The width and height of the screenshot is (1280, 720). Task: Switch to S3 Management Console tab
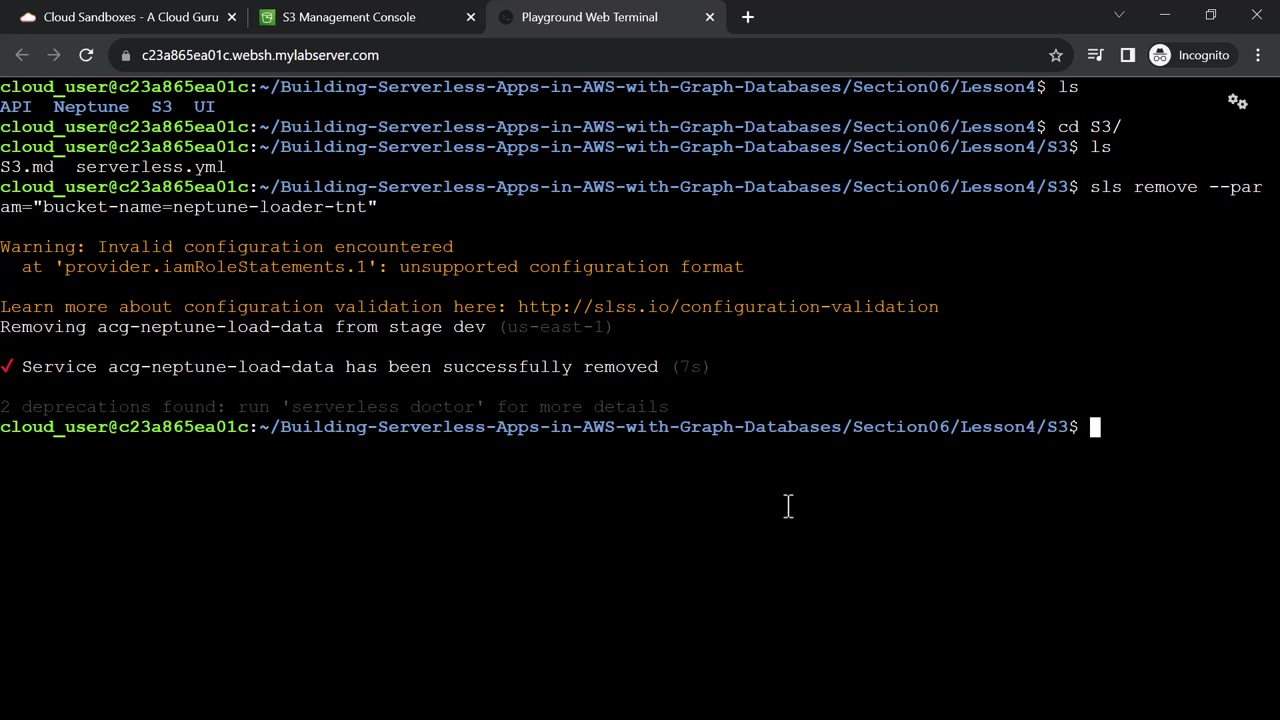[x=349, y=17]
